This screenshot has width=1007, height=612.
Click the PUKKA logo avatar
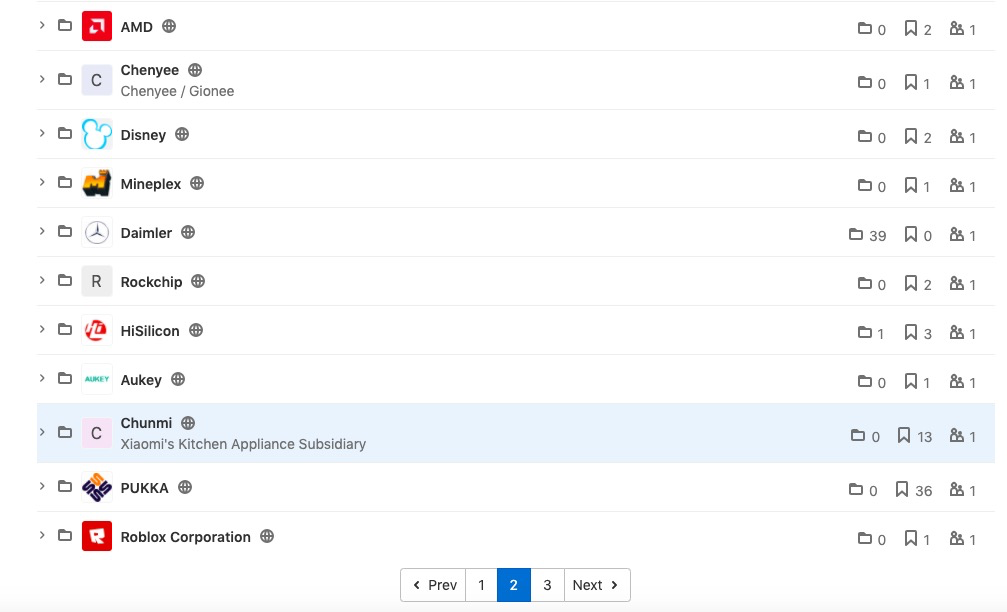[96, 488]
